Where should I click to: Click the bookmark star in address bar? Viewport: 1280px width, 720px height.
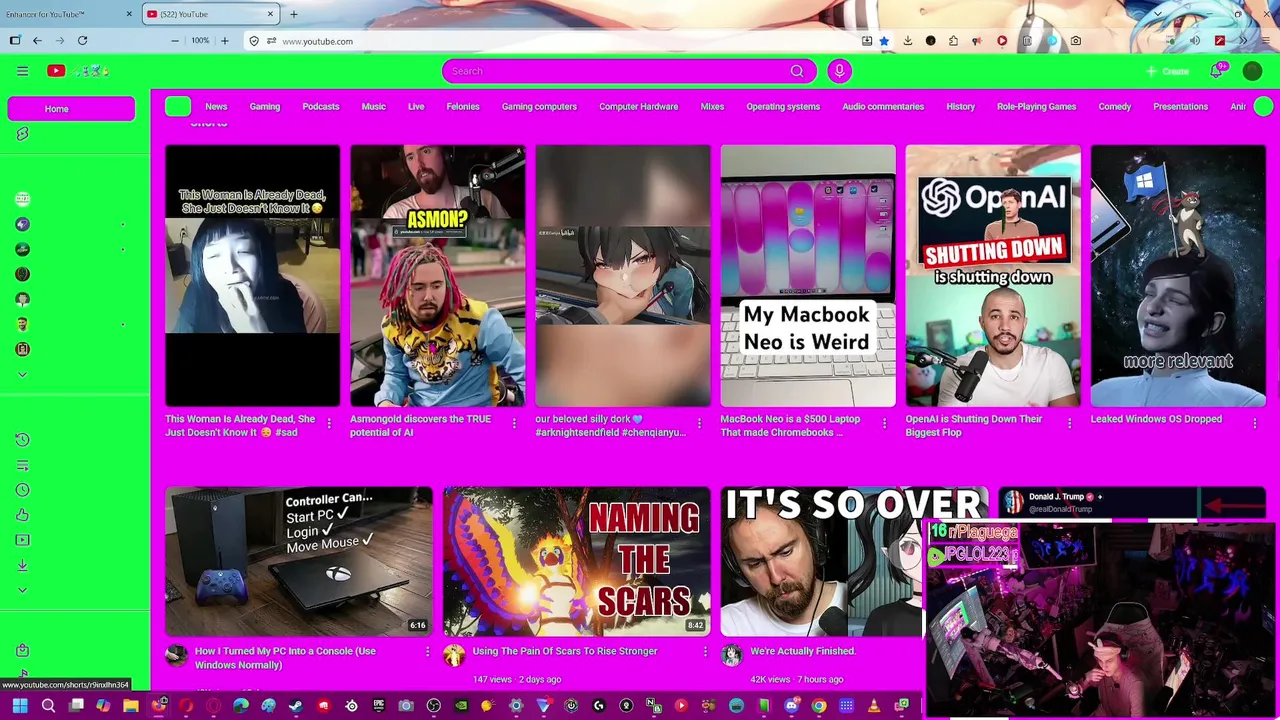point(885,41)
